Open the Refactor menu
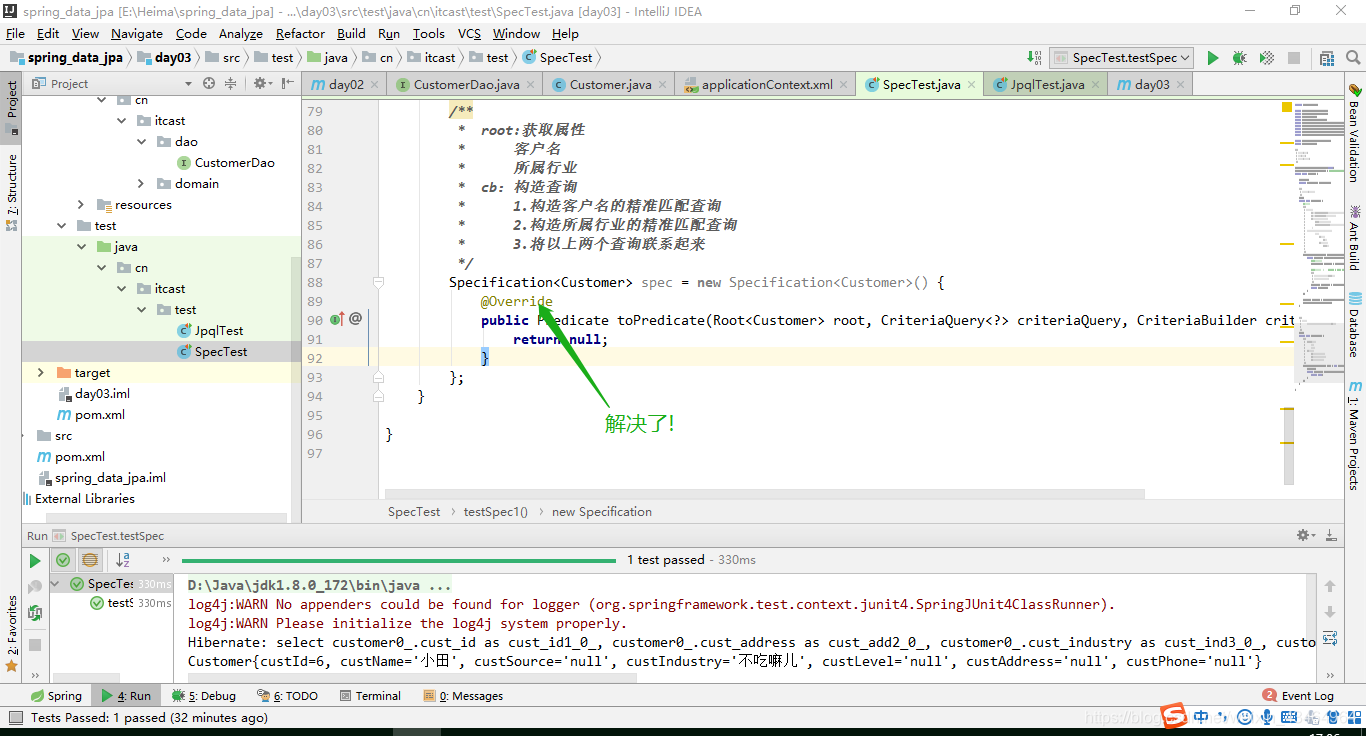The height and width of the screenshot is (736, 1366). 300,33
